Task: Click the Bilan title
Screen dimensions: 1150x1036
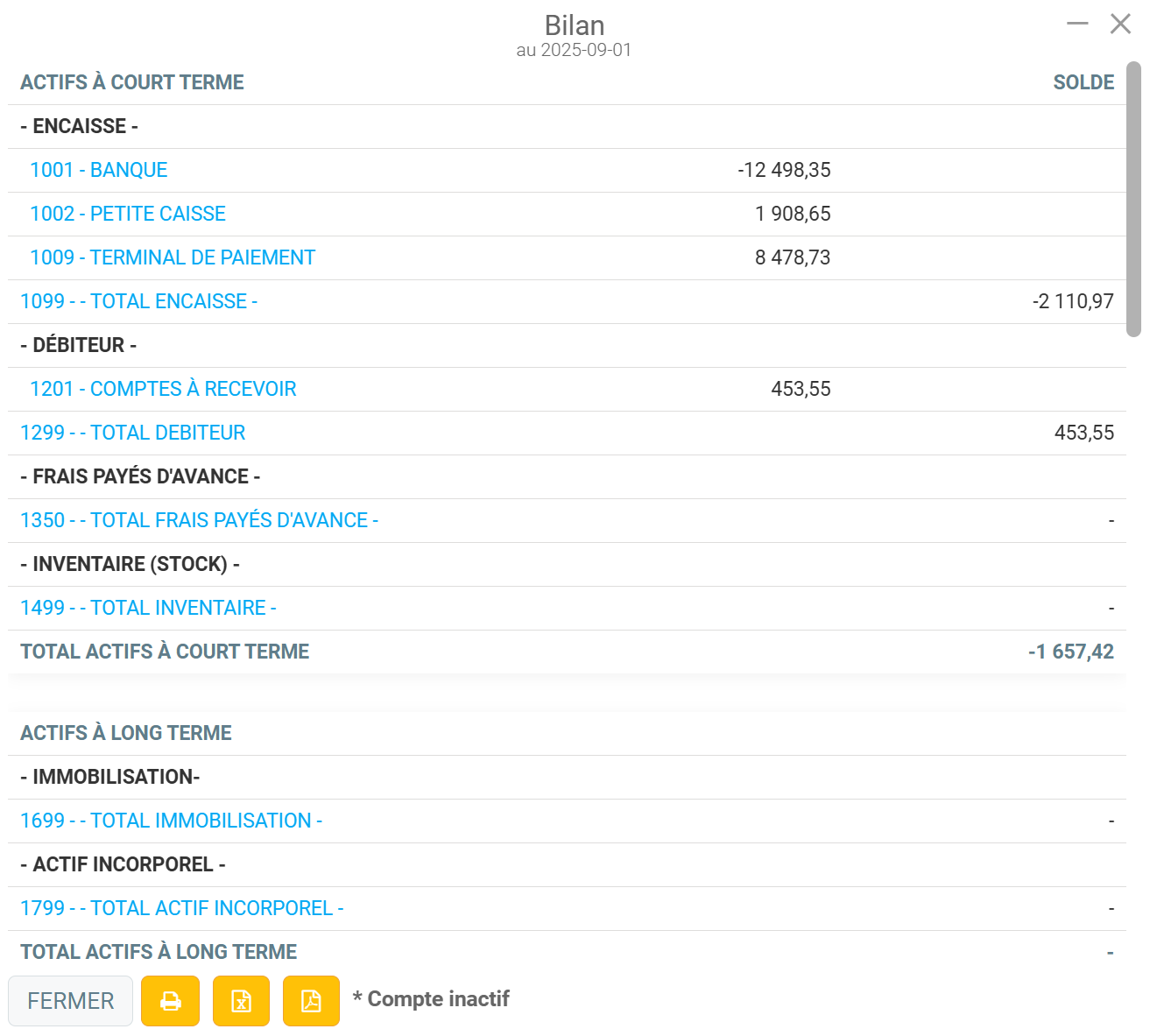Action: (575, 25)
